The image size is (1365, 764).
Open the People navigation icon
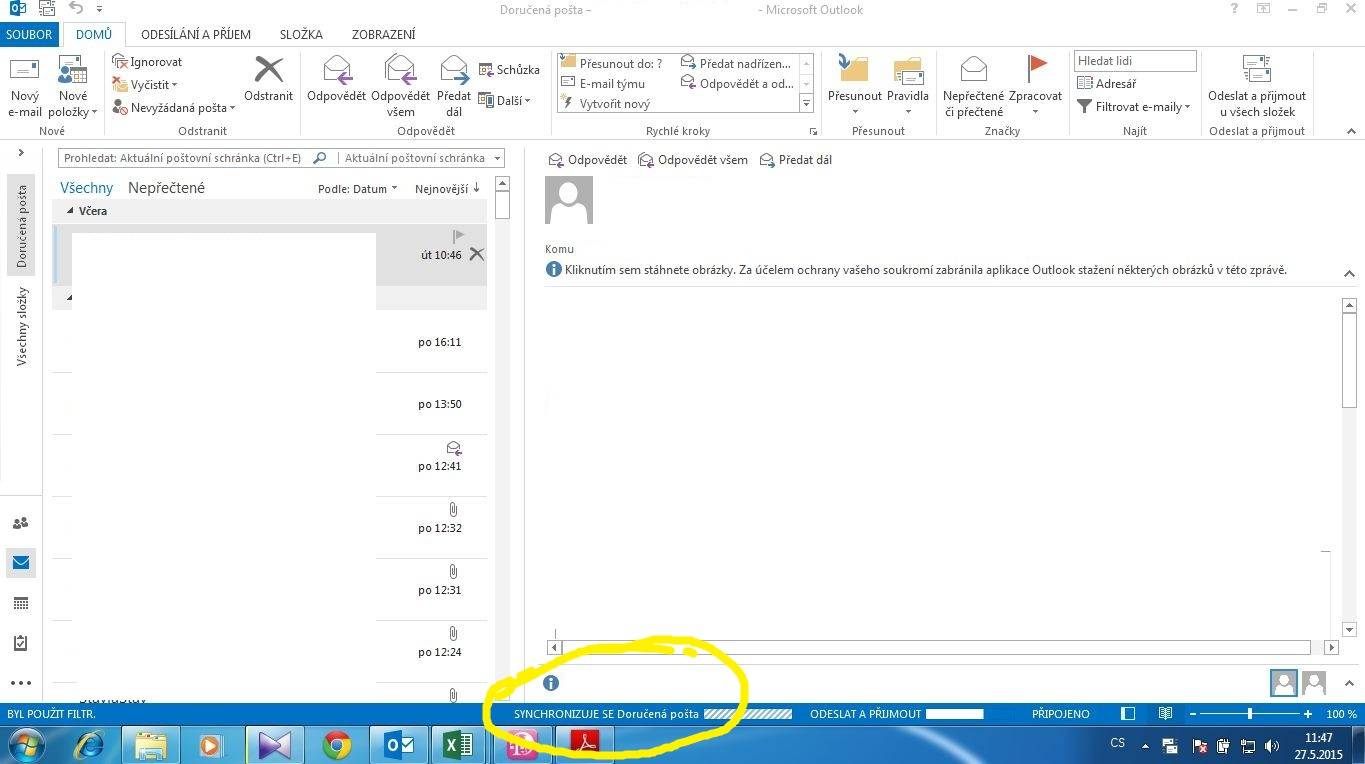tap(20, 523)
